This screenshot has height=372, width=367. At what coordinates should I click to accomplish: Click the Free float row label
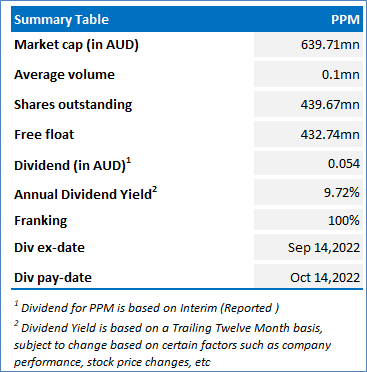point(44,134)
